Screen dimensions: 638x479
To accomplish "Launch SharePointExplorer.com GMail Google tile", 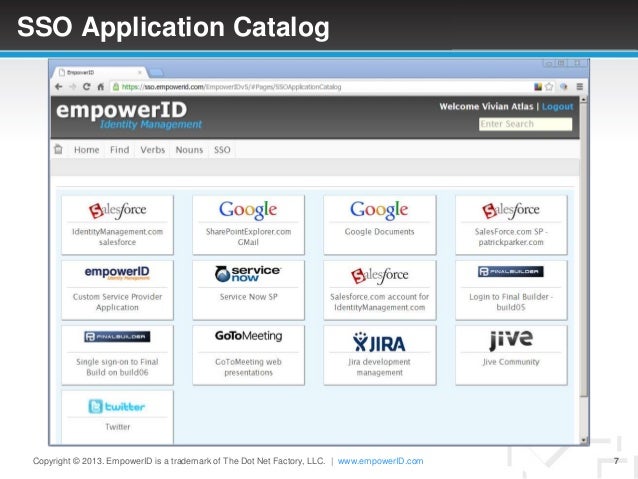I will 248,225.
